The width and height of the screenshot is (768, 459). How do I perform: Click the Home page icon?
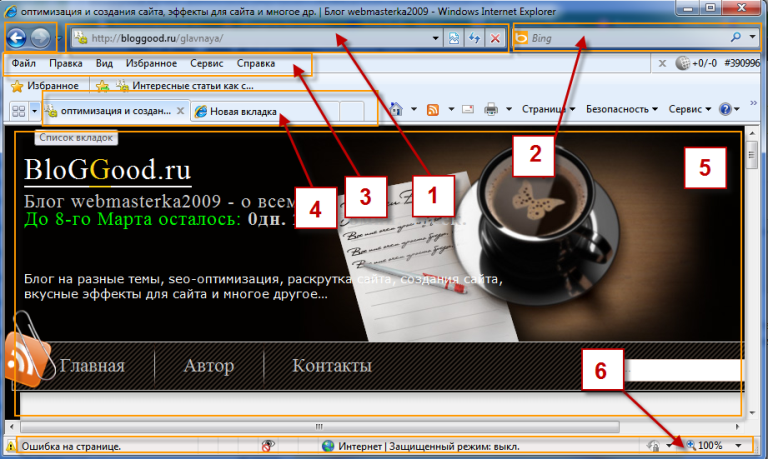[396, 109]
